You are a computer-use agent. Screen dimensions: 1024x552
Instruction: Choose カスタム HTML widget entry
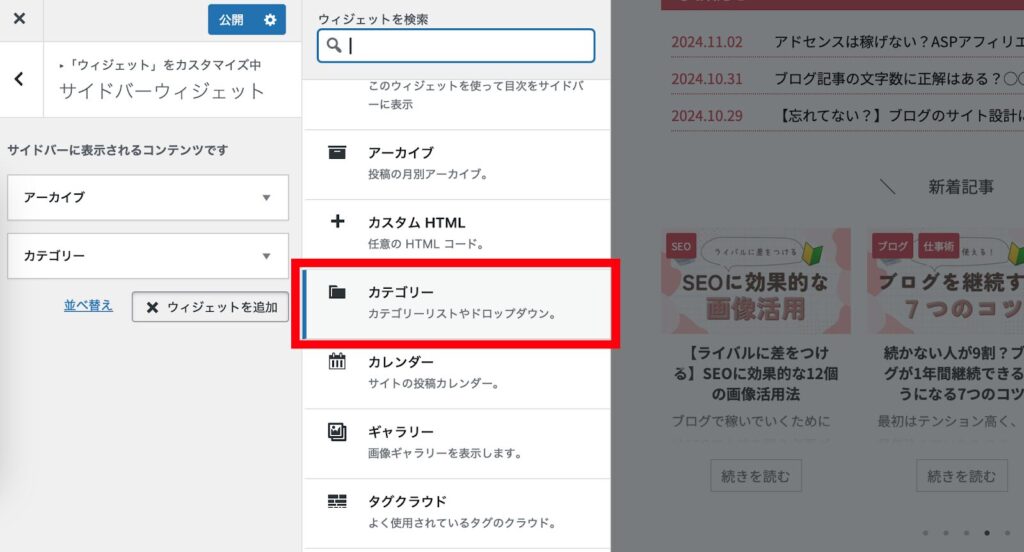pos(457,235)
